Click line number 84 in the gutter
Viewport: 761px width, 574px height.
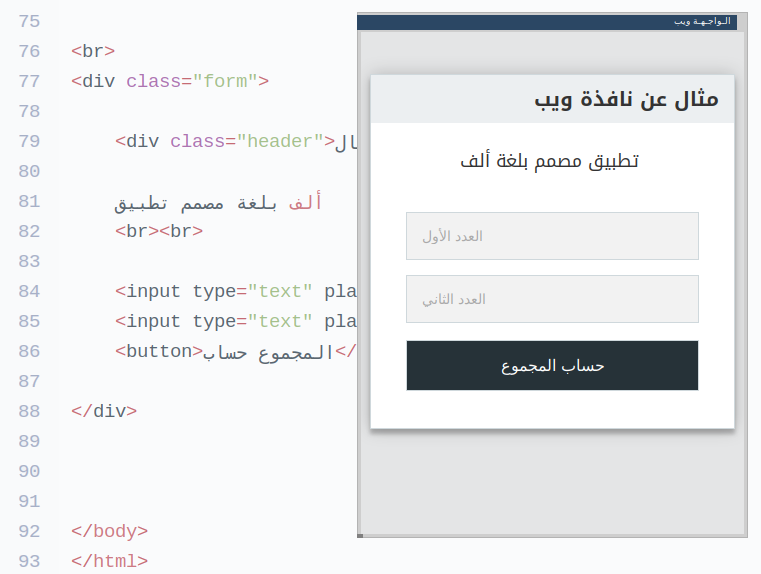[29, 291]
